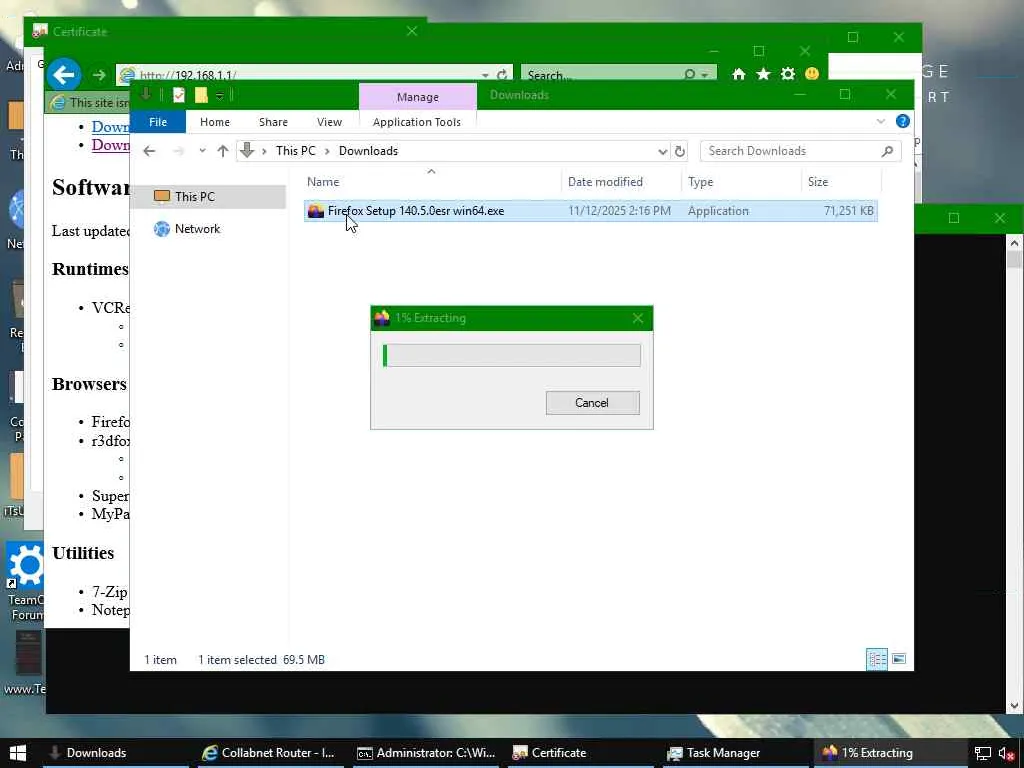Switch to the Home ribbon tab

click(215, 122)
